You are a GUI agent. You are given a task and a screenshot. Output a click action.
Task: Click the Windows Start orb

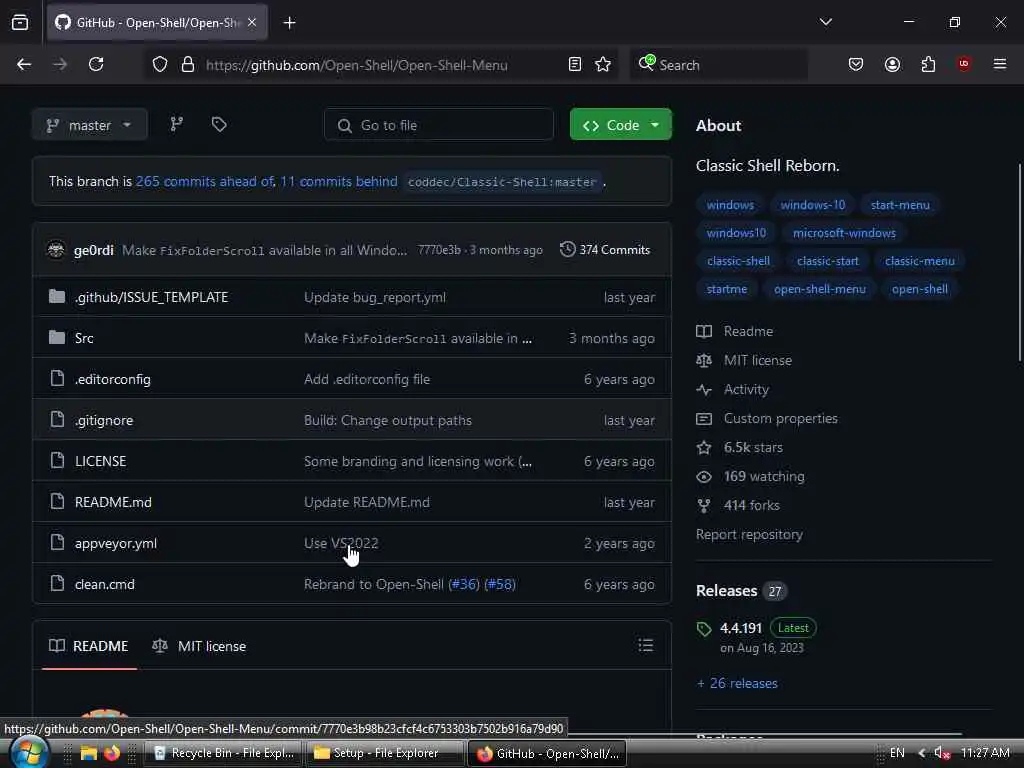(27, 752)
